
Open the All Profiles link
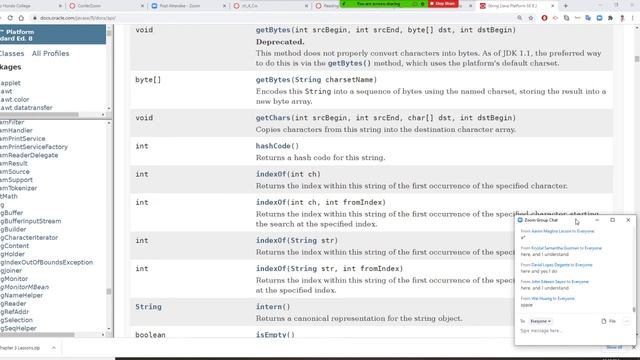50,53
